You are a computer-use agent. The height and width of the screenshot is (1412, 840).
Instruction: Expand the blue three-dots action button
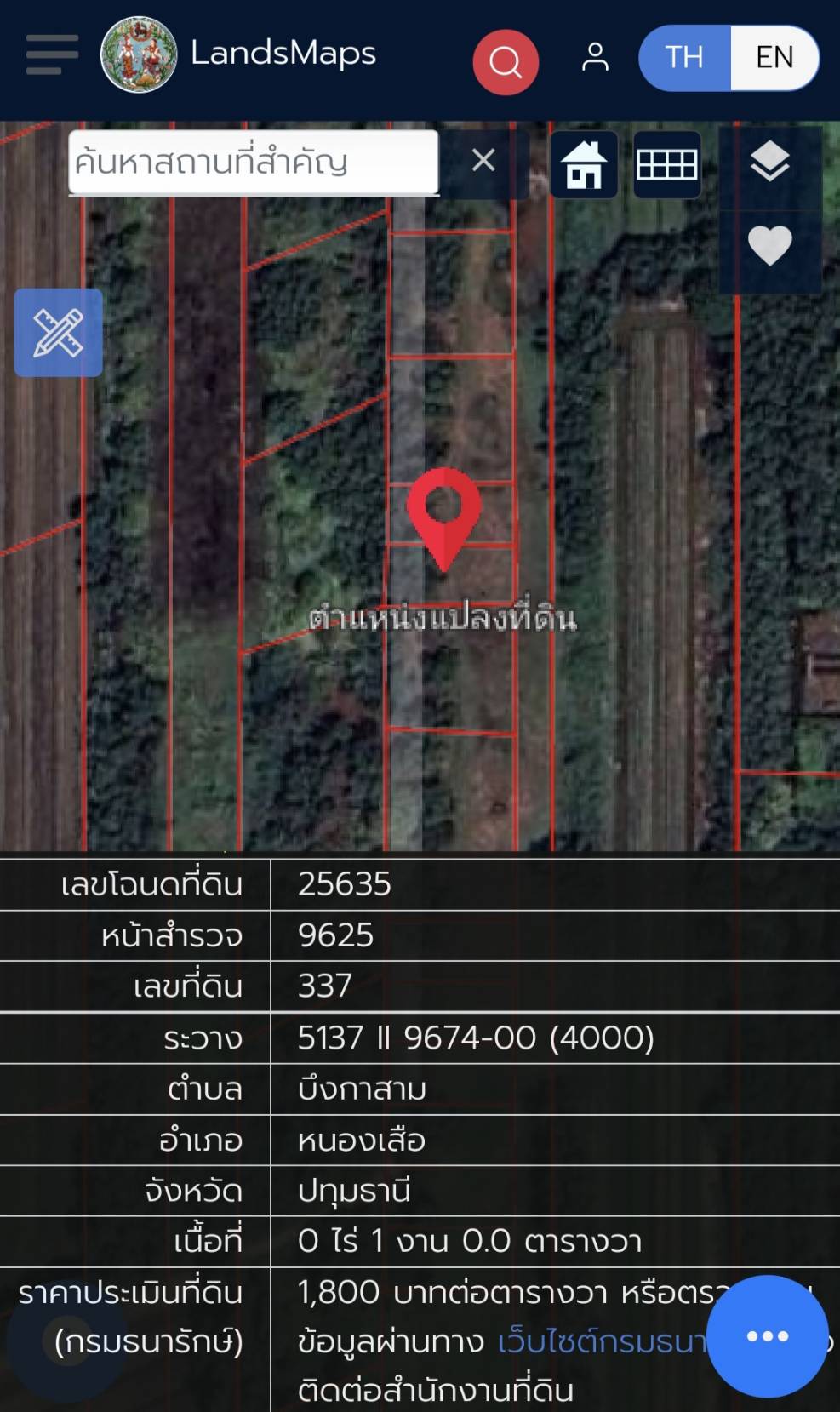[767, 1336]
